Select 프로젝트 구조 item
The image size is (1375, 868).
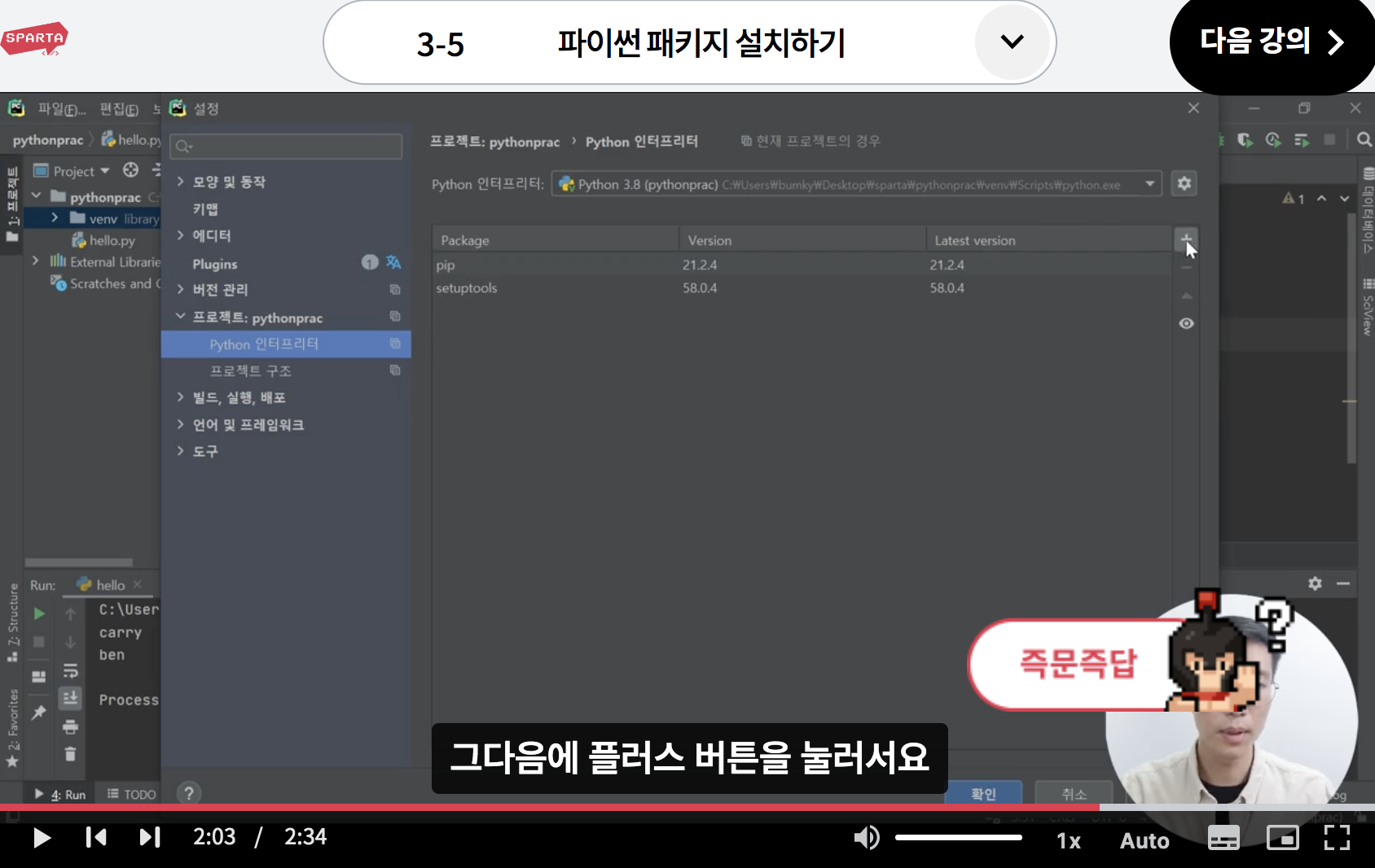[251, 370]
